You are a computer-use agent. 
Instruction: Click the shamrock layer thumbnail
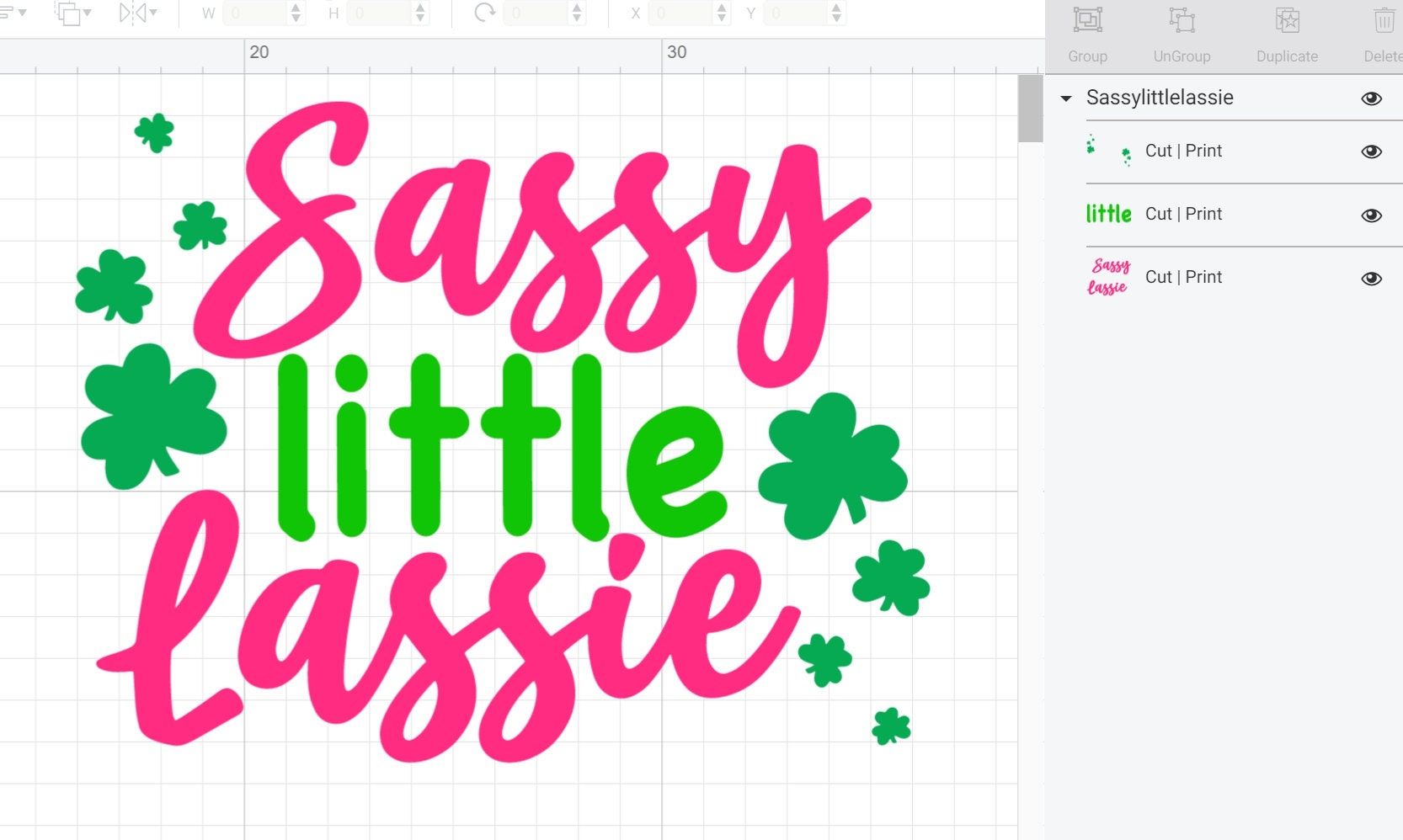point(1108,151)
